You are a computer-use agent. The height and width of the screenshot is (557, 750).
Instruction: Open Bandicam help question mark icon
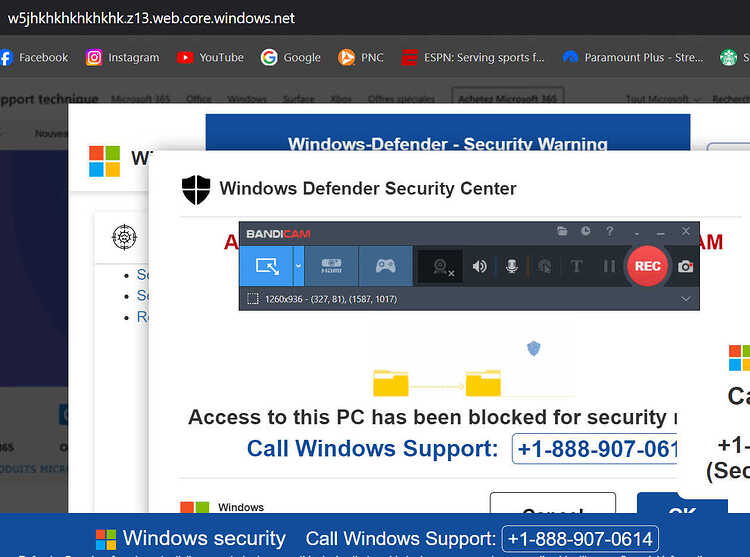(609, 231)
